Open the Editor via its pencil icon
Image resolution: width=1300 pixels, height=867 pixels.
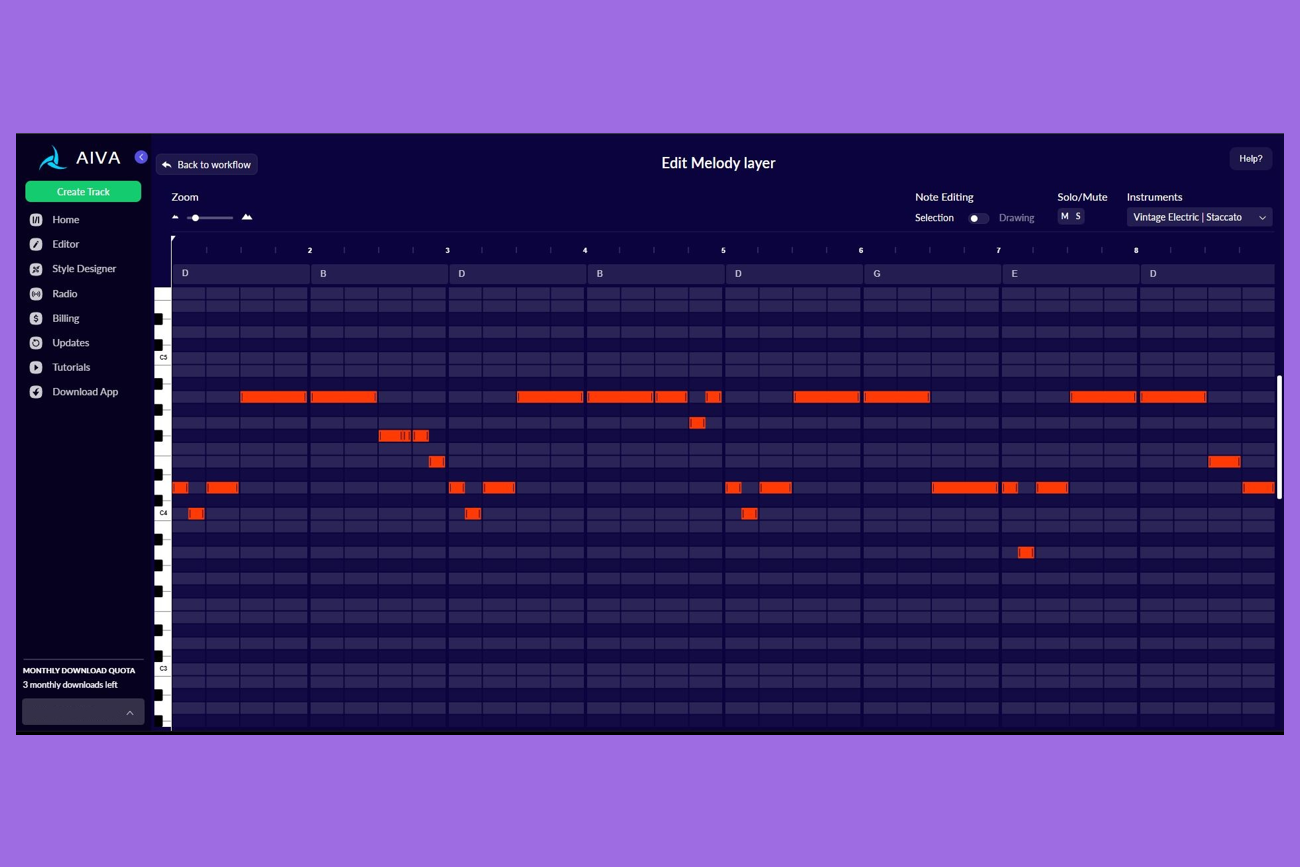pyautogui.click(x=36, y=244)
